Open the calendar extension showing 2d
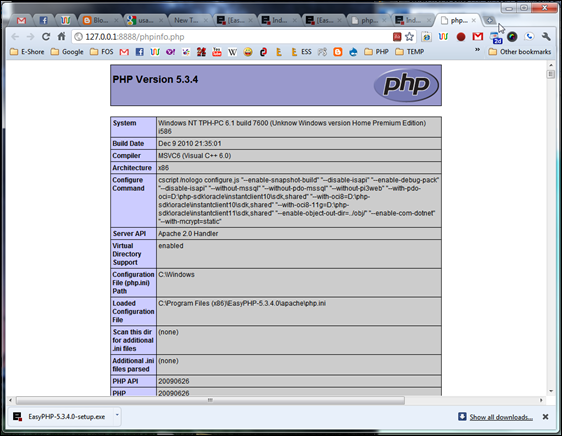 (496, 38)
